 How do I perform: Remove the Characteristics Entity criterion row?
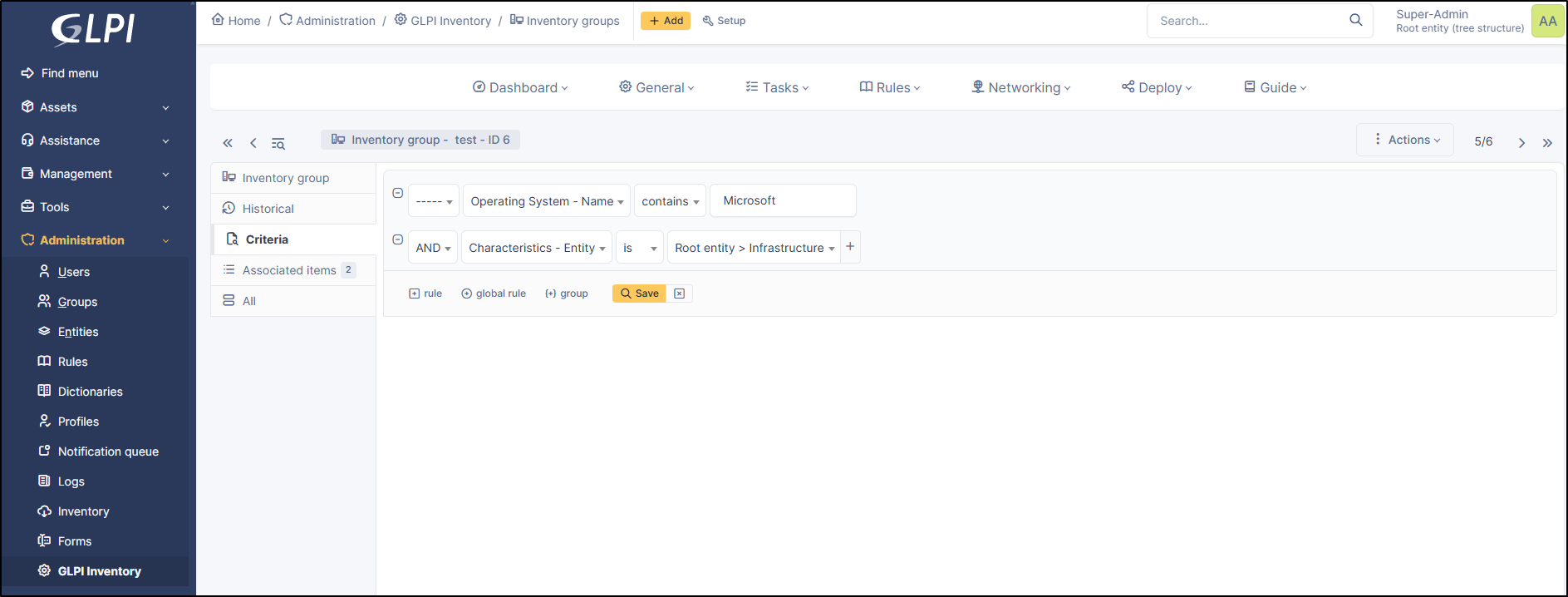398,239
